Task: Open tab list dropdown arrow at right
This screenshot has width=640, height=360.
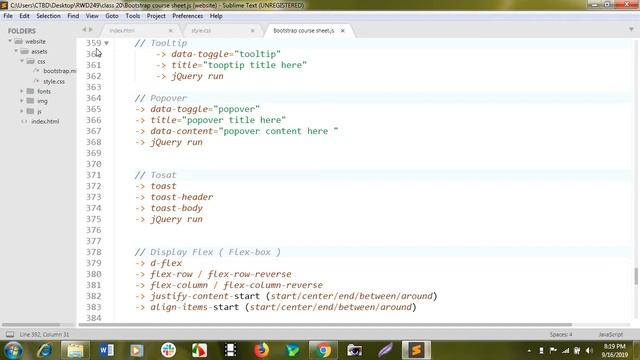Action: click(x=631, y=29)
